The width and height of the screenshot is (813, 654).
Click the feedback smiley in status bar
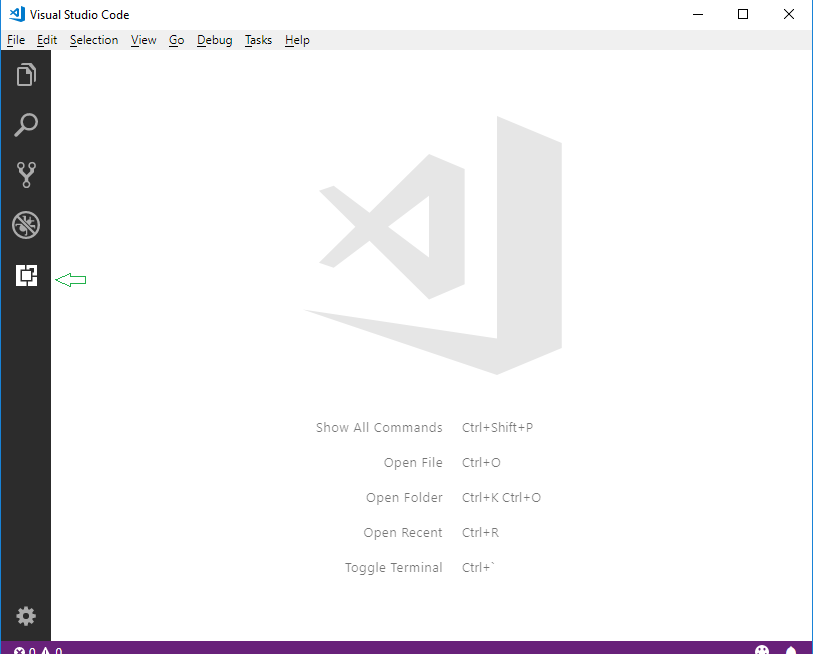pyautogui.click(x=762, y=650)
